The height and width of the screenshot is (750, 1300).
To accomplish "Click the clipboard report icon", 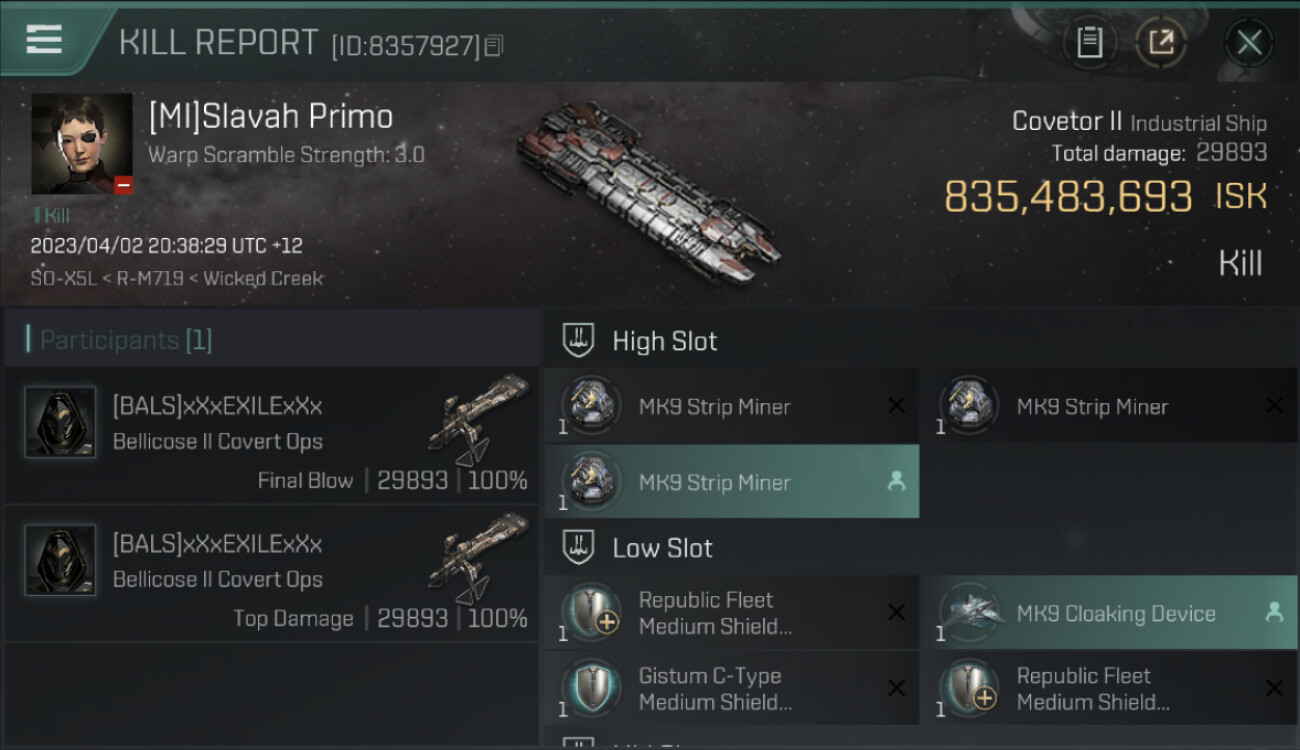I will pos(1089,42).
